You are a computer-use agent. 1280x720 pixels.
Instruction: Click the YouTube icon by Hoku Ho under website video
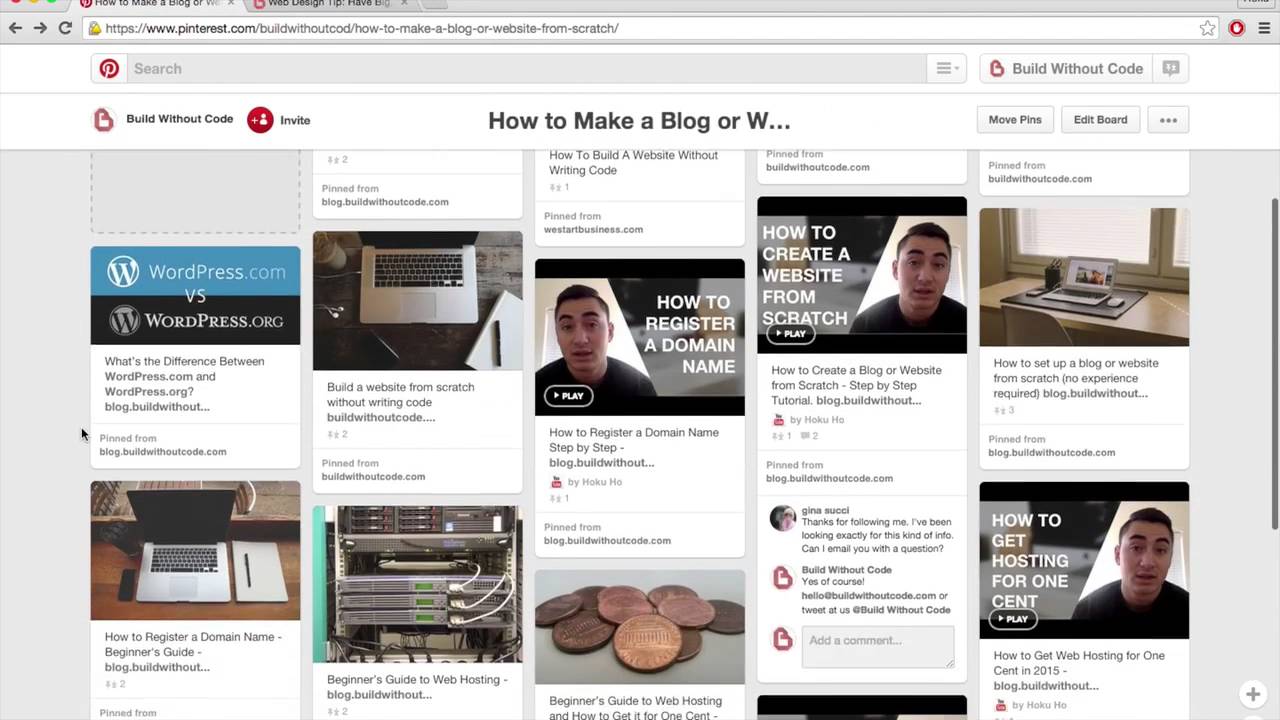coord(778,420)
